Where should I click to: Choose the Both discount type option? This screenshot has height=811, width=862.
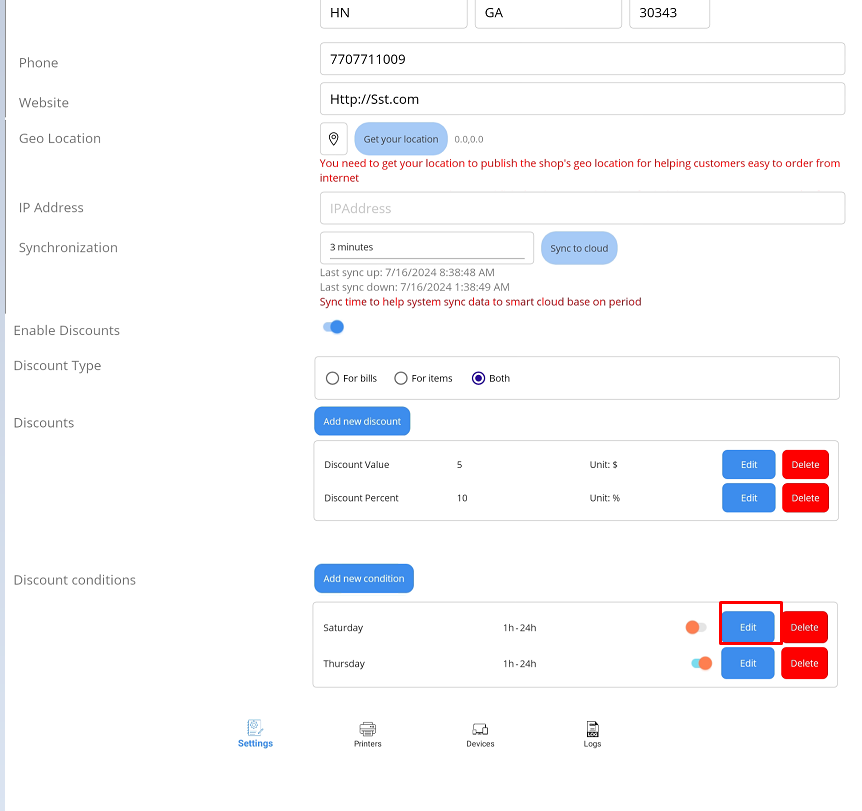pyautogui.click(x=478, y=378)
